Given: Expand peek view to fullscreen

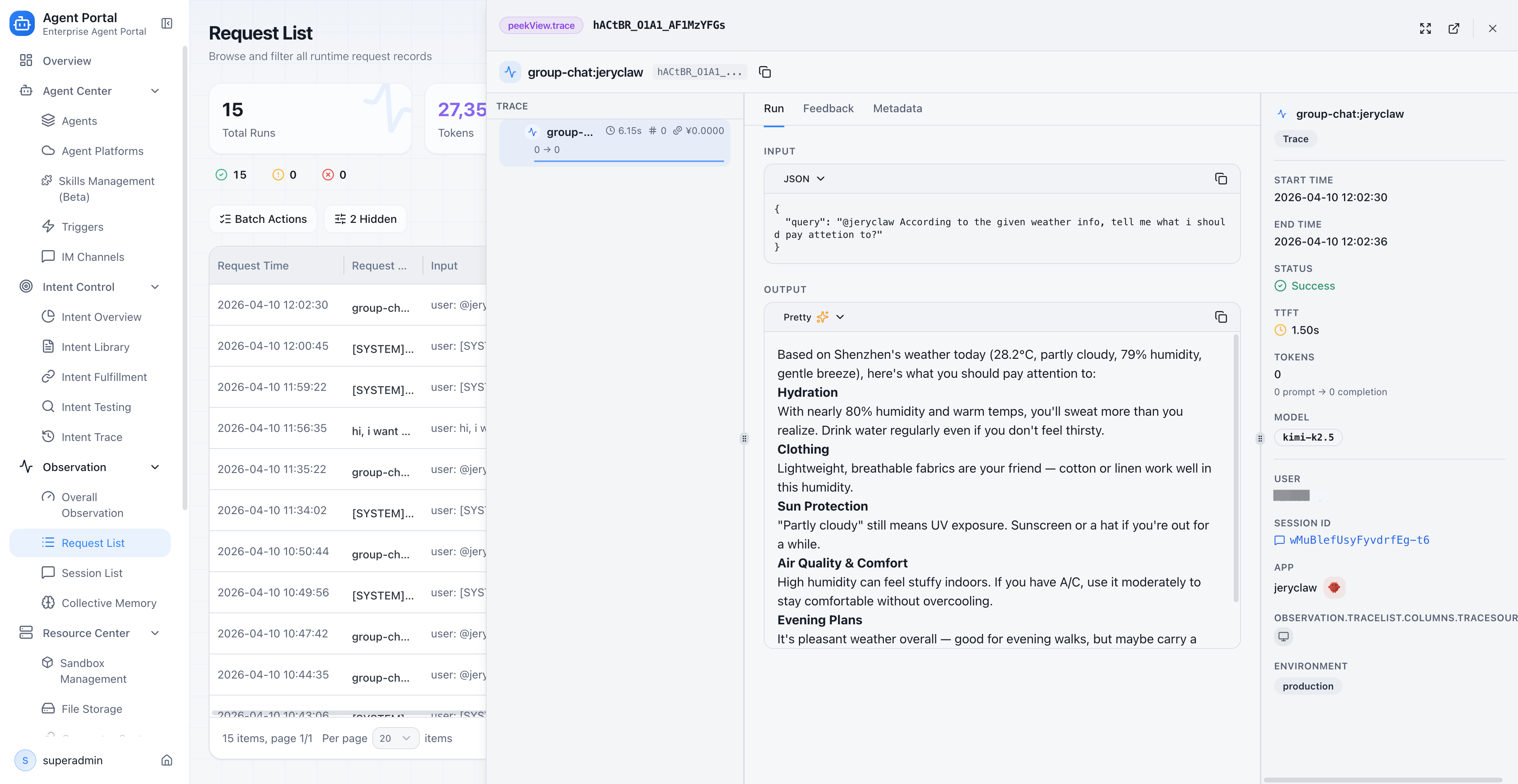Looking at the screenshot, I should pos(1425,28).
